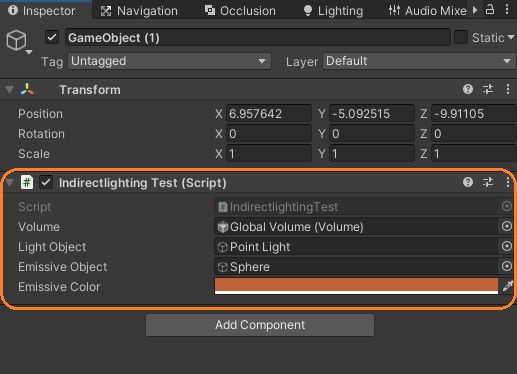Click the Emissive Object label
Screen dimensions: 517x374
click(x=62, y=267)
